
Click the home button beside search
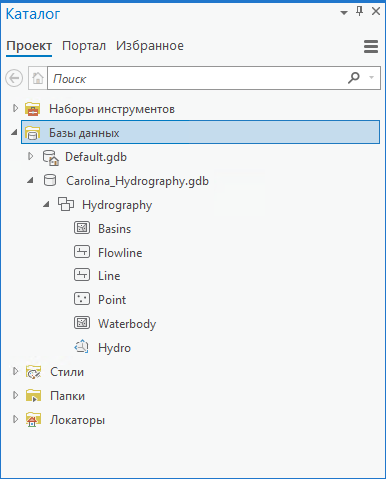pos(38,78)
